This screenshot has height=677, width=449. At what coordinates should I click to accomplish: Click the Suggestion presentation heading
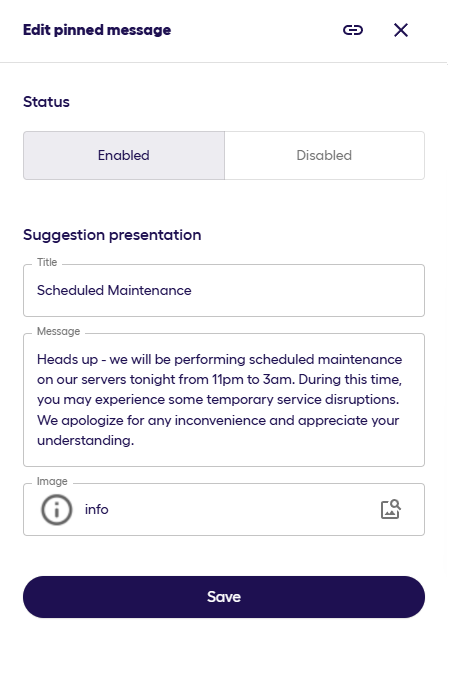[x=112, y=235]
